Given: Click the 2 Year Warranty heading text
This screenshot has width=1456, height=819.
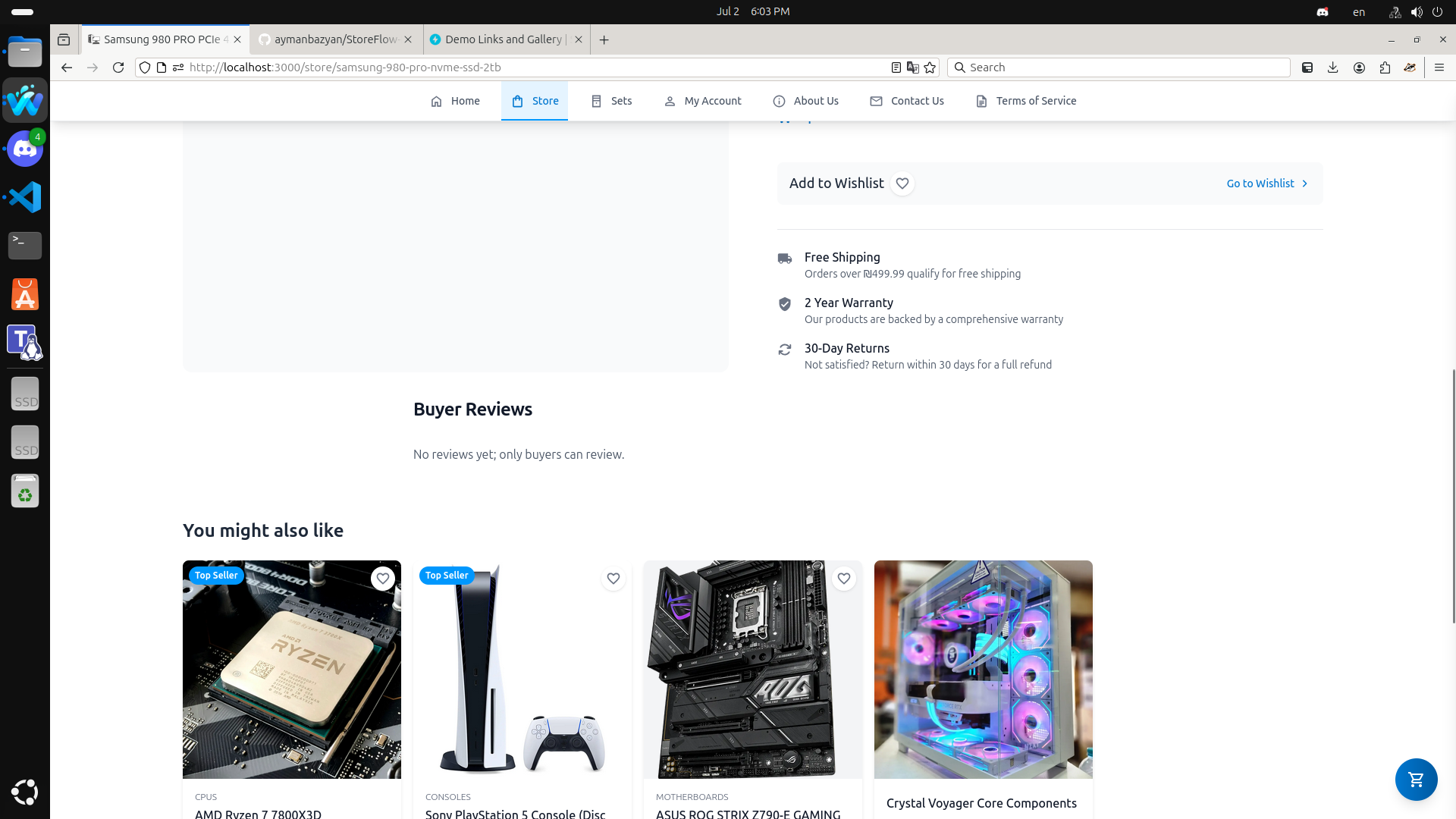Looking at the screenshot, I should 849,303.
